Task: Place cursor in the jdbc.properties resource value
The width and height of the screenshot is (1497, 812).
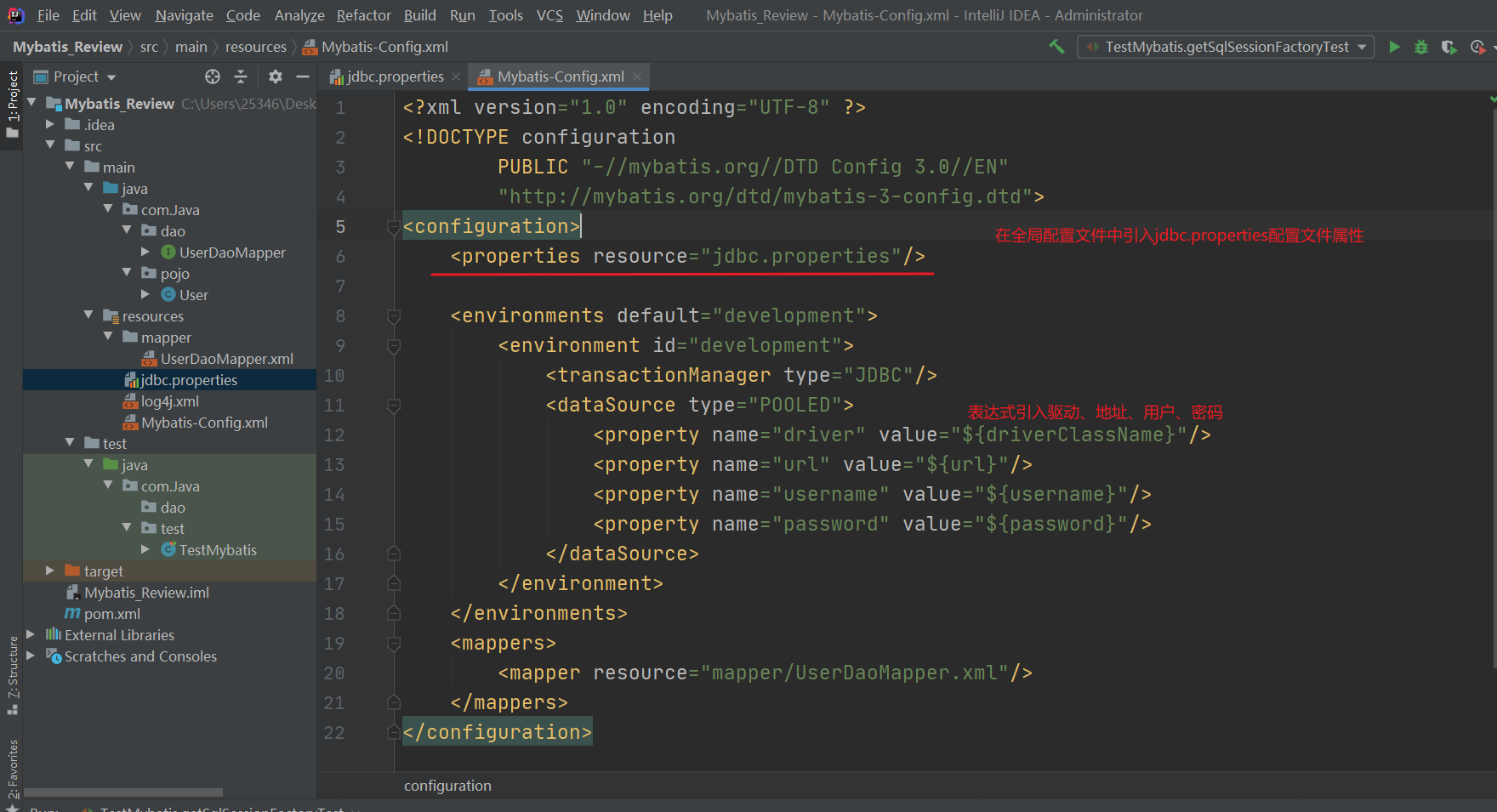Action: click(800, 256)
